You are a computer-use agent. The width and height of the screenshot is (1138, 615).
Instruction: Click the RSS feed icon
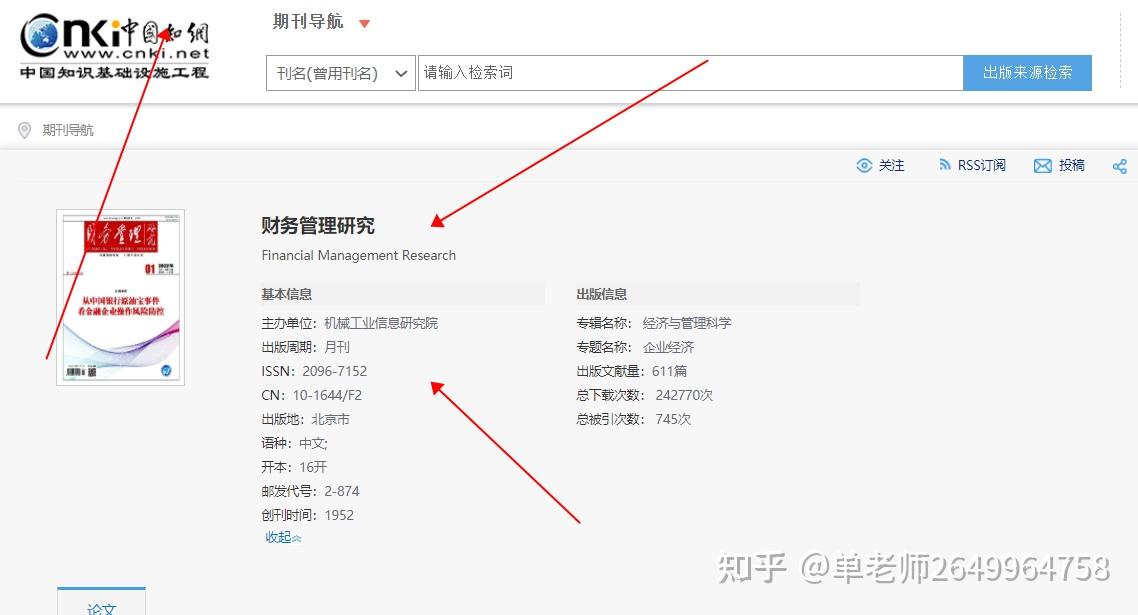(x=944, y=165)
